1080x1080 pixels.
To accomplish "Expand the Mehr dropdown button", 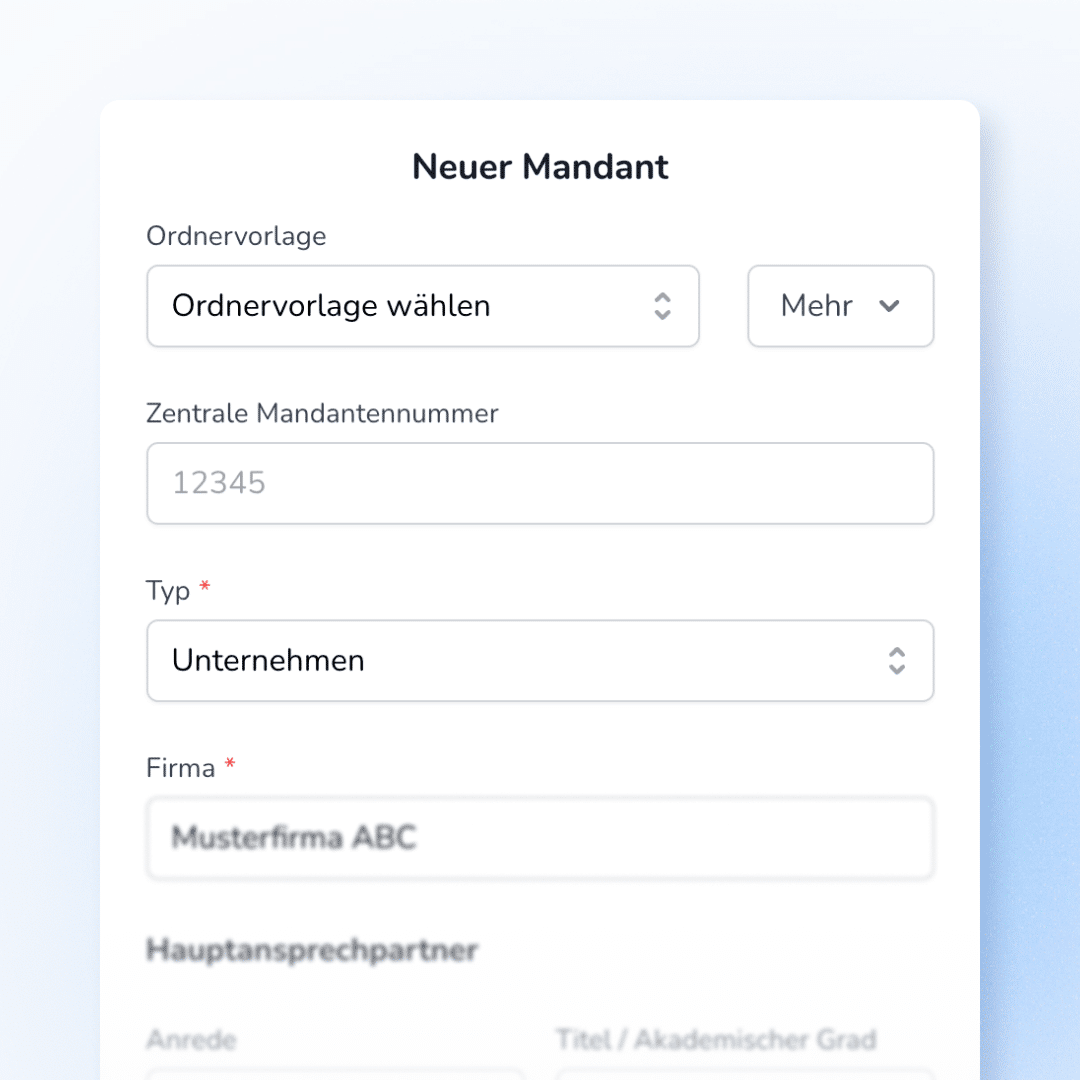I will tap(840, 306).
